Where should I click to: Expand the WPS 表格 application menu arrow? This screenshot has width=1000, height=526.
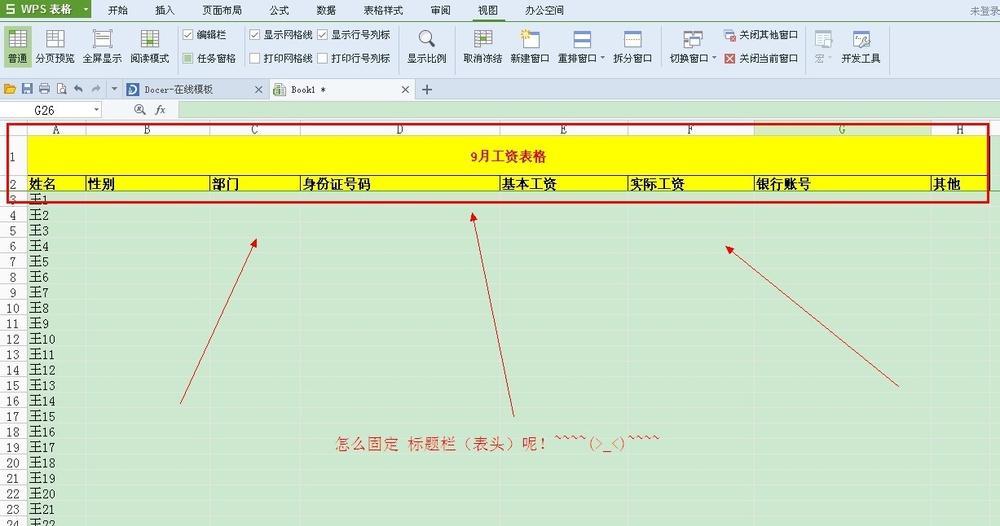(x=85, y=10)
